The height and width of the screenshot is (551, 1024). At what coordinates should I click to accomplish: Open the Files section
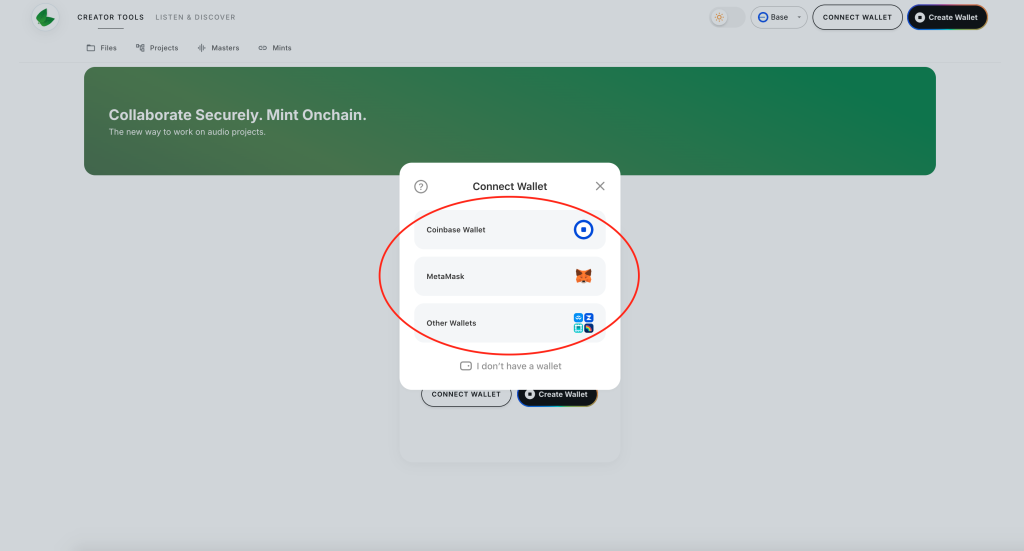tap(101, 48)
